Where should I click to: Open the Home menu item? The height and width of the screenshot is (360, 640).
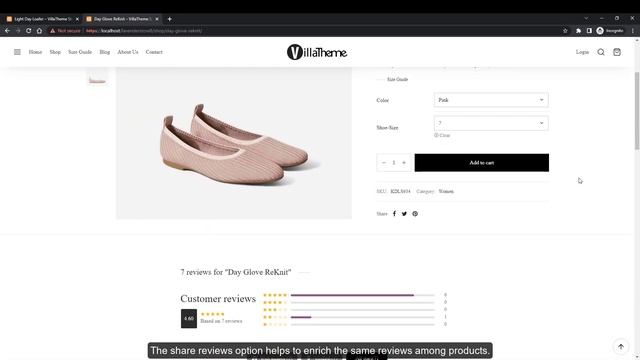coord(35,52)
